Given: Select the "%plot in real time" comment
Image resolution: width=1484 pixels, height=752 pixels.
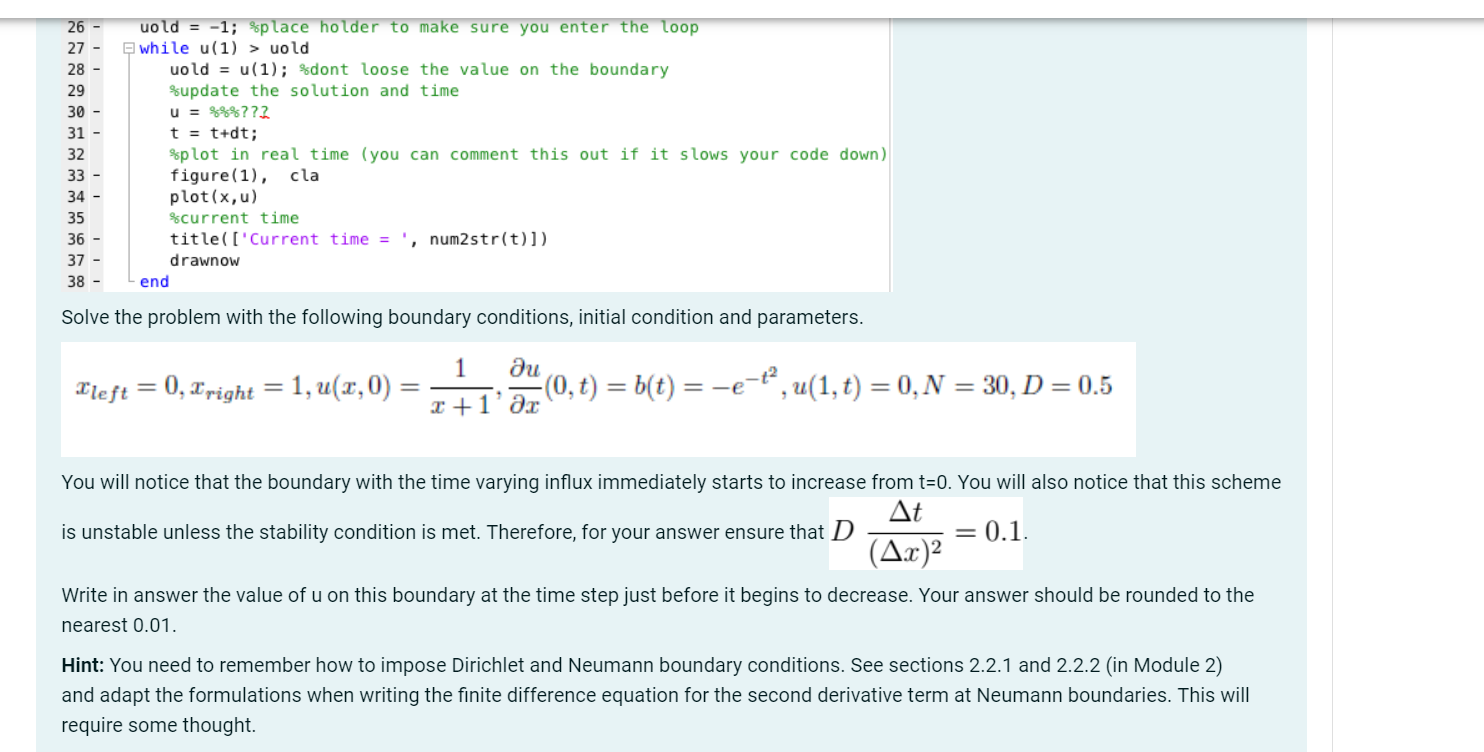Looking at the screenshot, I should pos(528,154).
